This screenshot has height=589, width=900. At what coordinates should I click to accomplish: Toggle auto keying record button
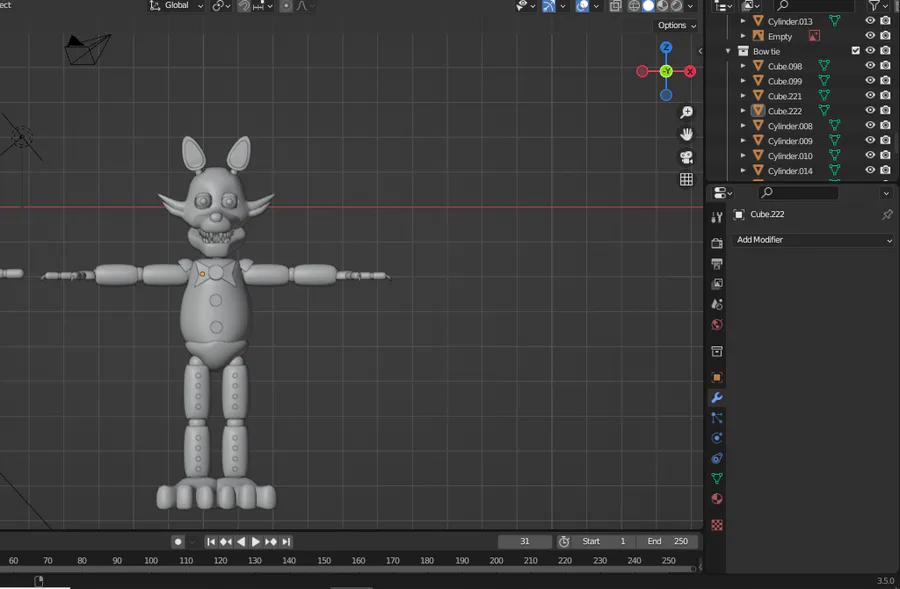pyautogui.click(x=178, y=541)
